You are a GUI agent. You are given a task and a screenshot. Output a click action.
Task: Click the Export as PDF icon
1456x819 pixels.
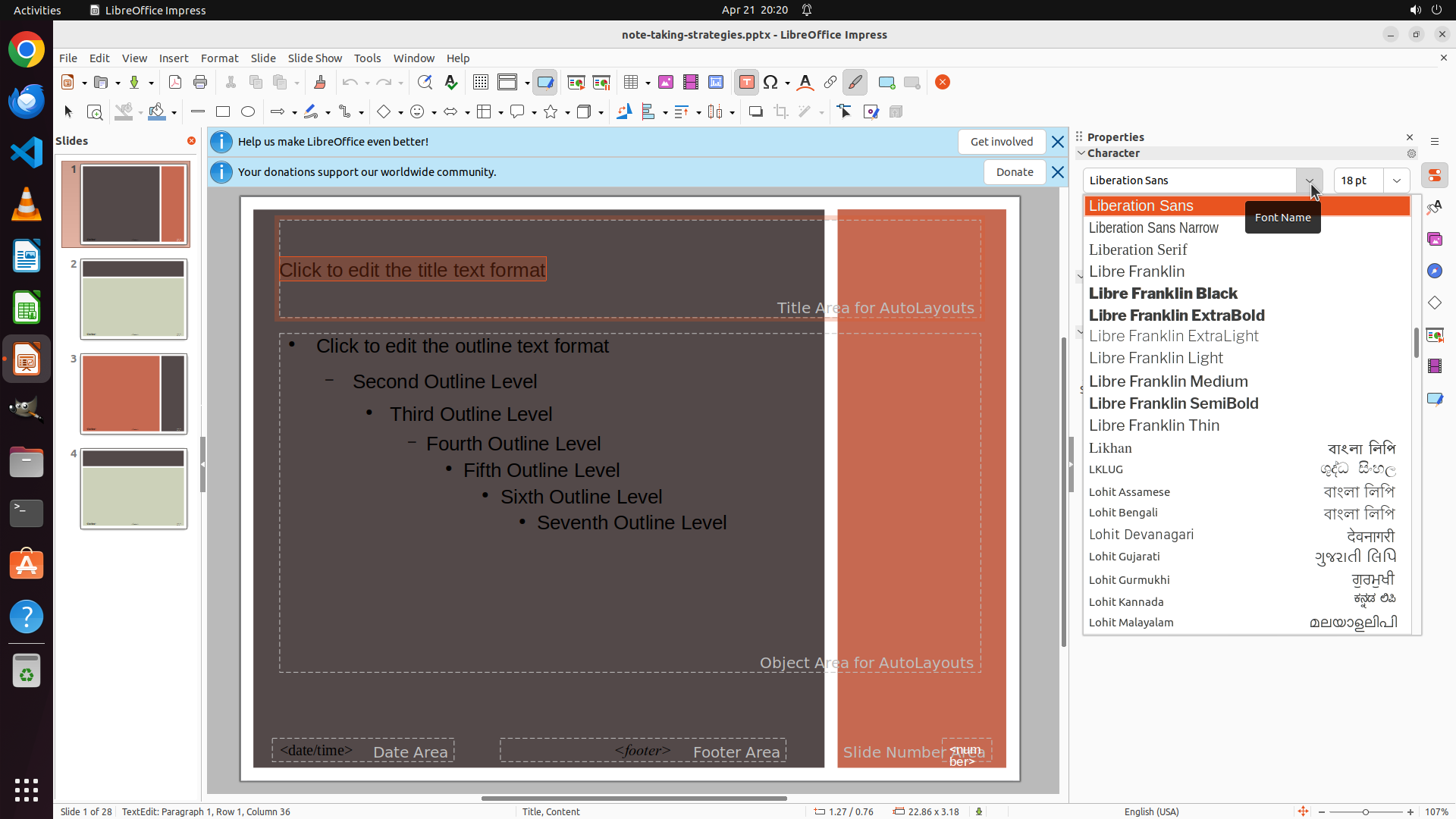point(175,83)
